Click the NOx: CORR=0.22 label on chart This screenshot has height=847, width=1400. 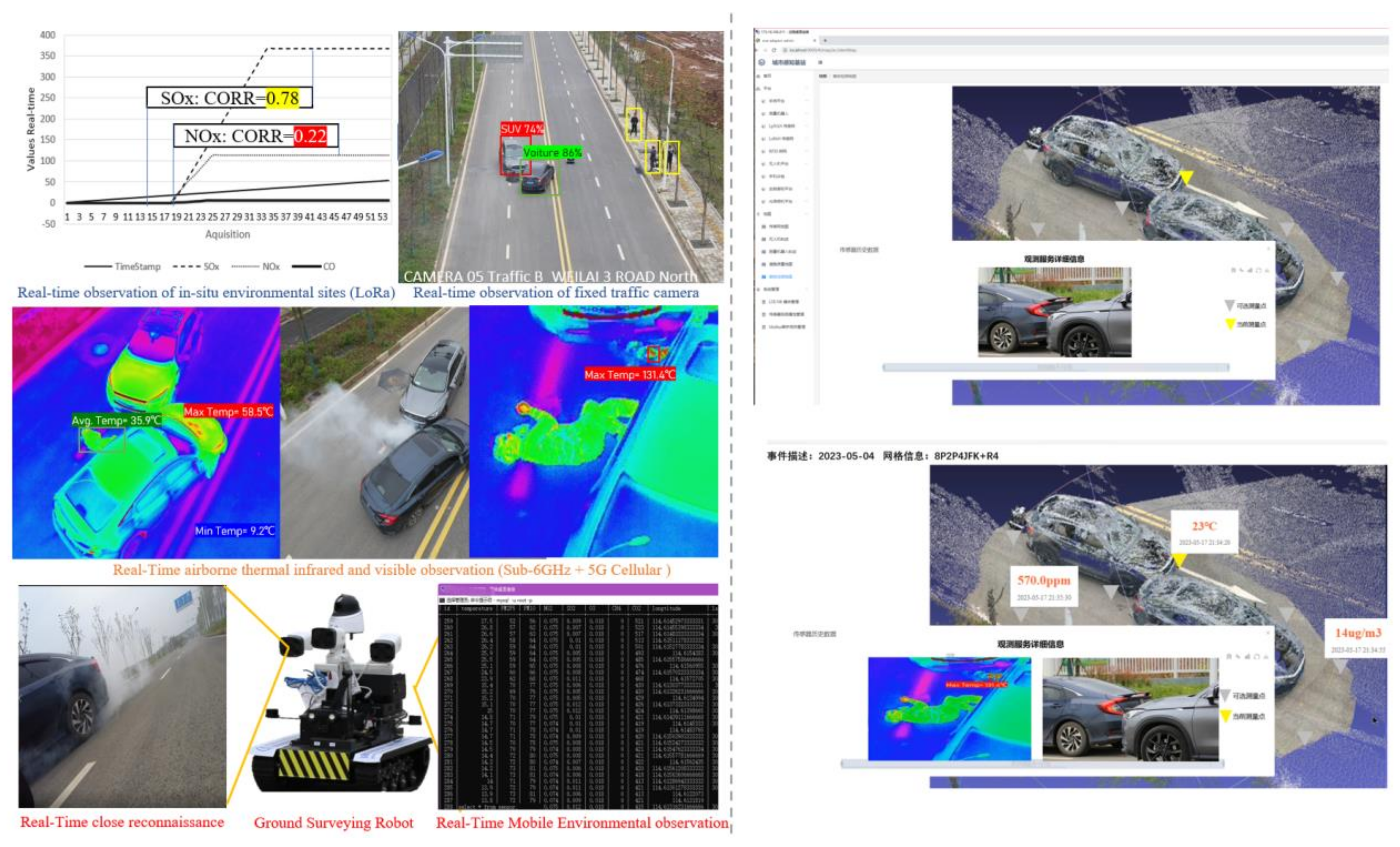tap(256, 136)
